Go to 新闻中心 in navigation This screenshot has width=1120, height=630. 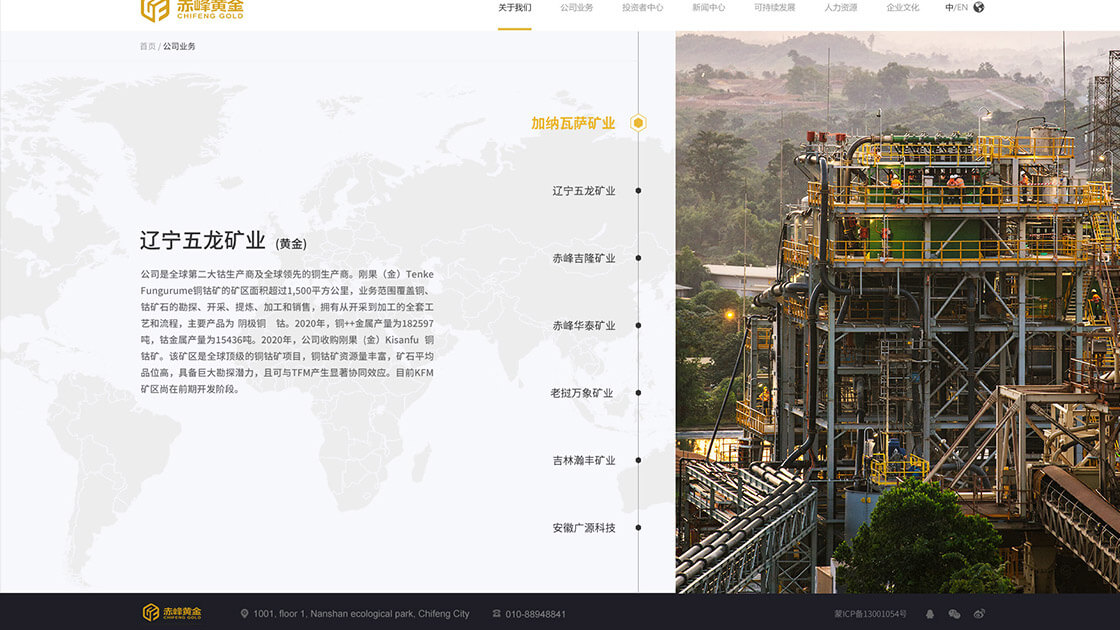point(708,8)
